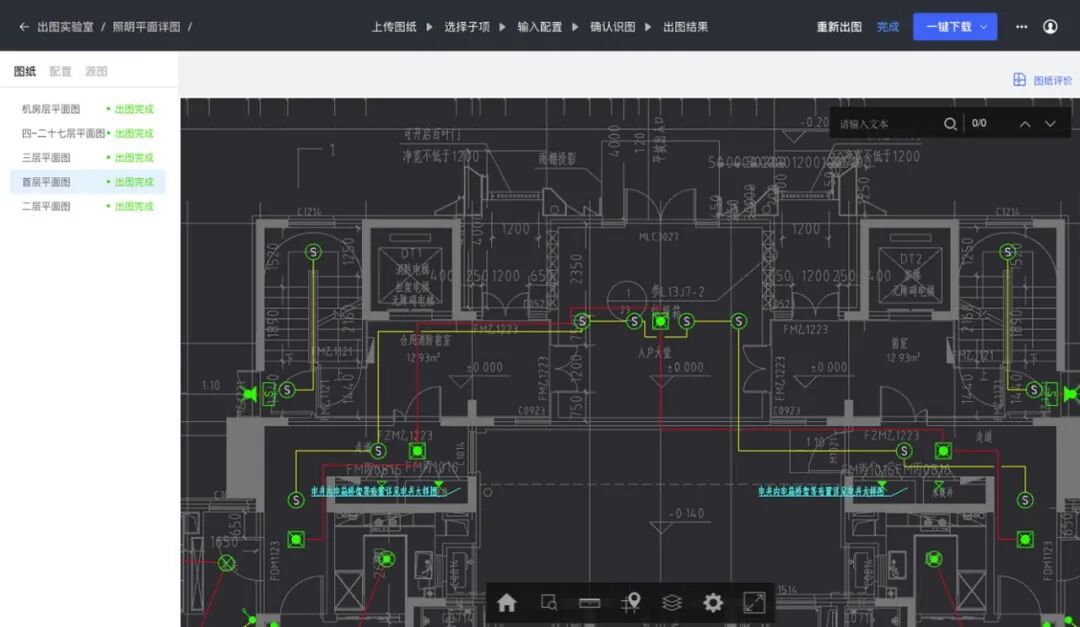This screenshot has height=627, width=1080.
Task: Click the 一键下载 button
Action: click(955, 27)
